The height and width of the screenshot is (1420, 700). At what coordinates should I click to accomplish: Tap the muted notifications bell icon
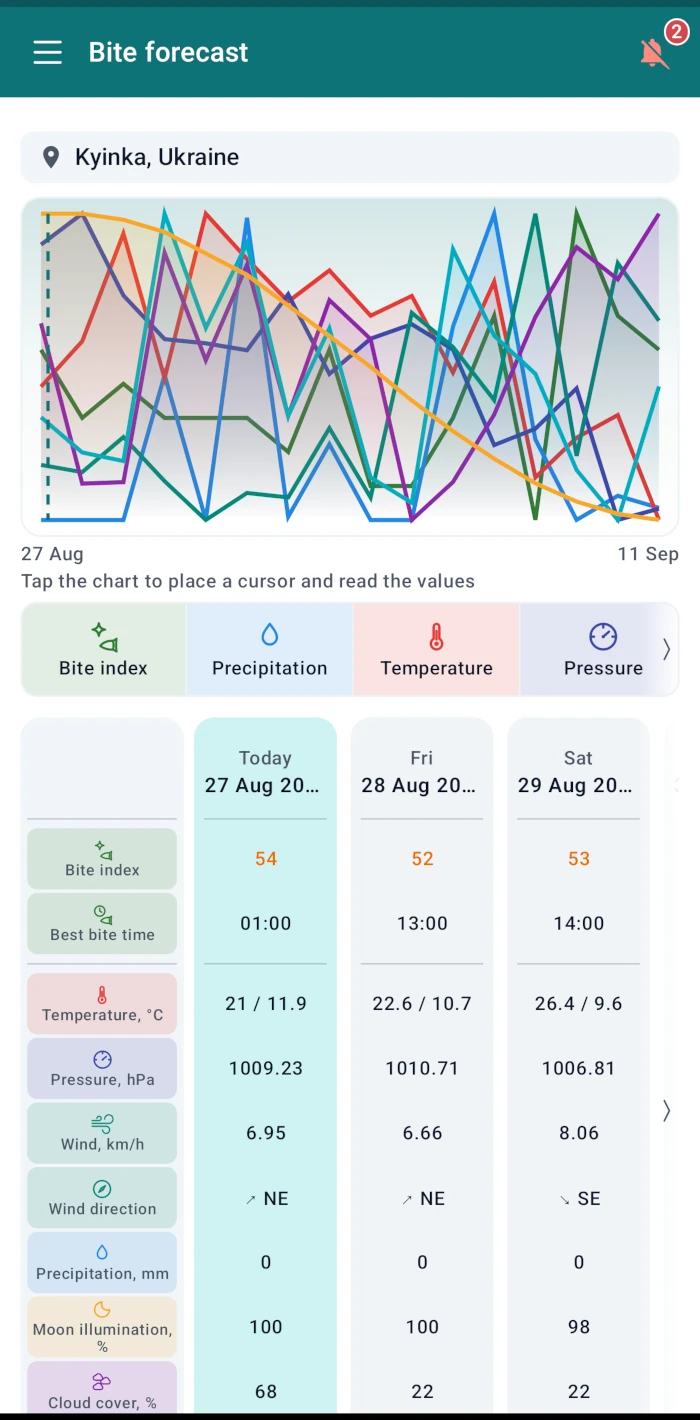pos(654,53)
